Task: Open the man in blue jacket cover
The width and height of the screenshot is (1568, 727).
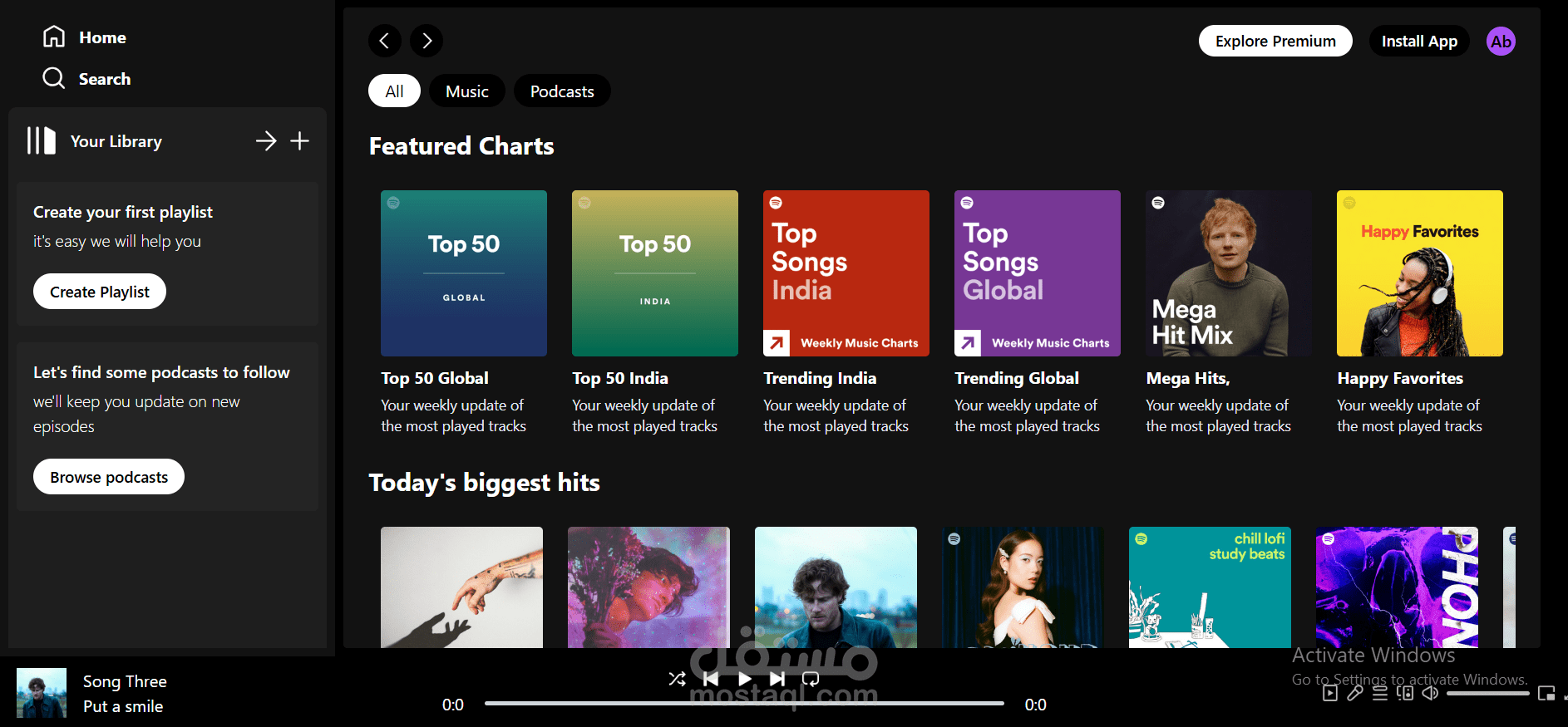Action: 836,587
